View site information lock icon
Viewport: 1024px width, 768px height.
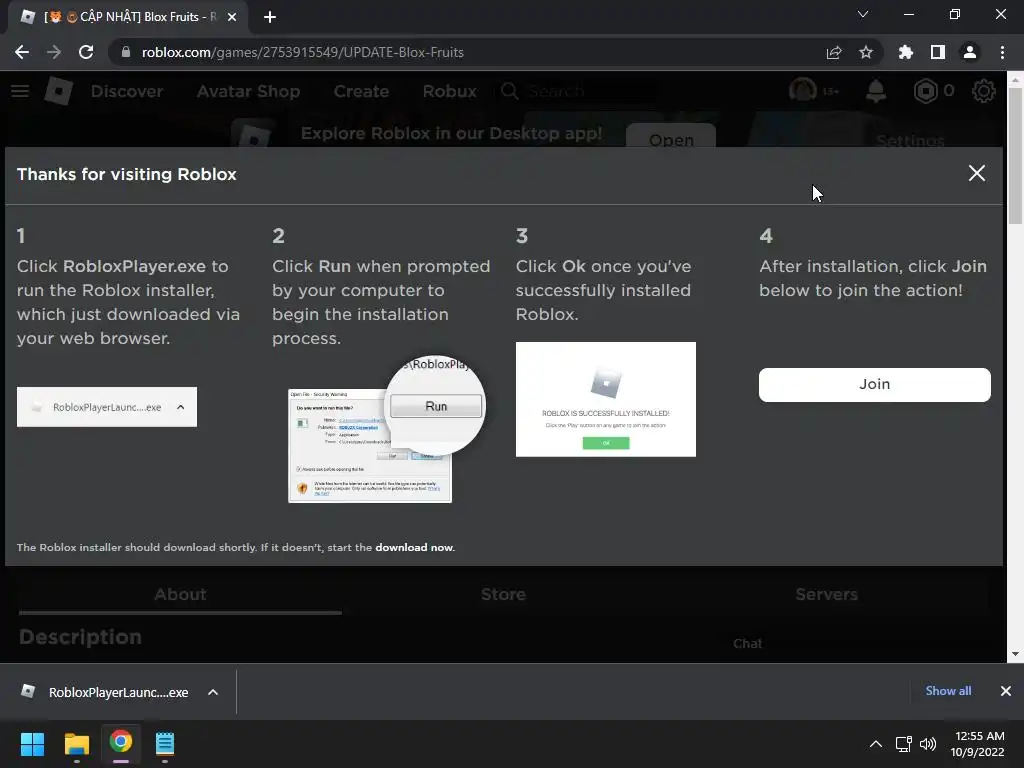click(125, 52)
